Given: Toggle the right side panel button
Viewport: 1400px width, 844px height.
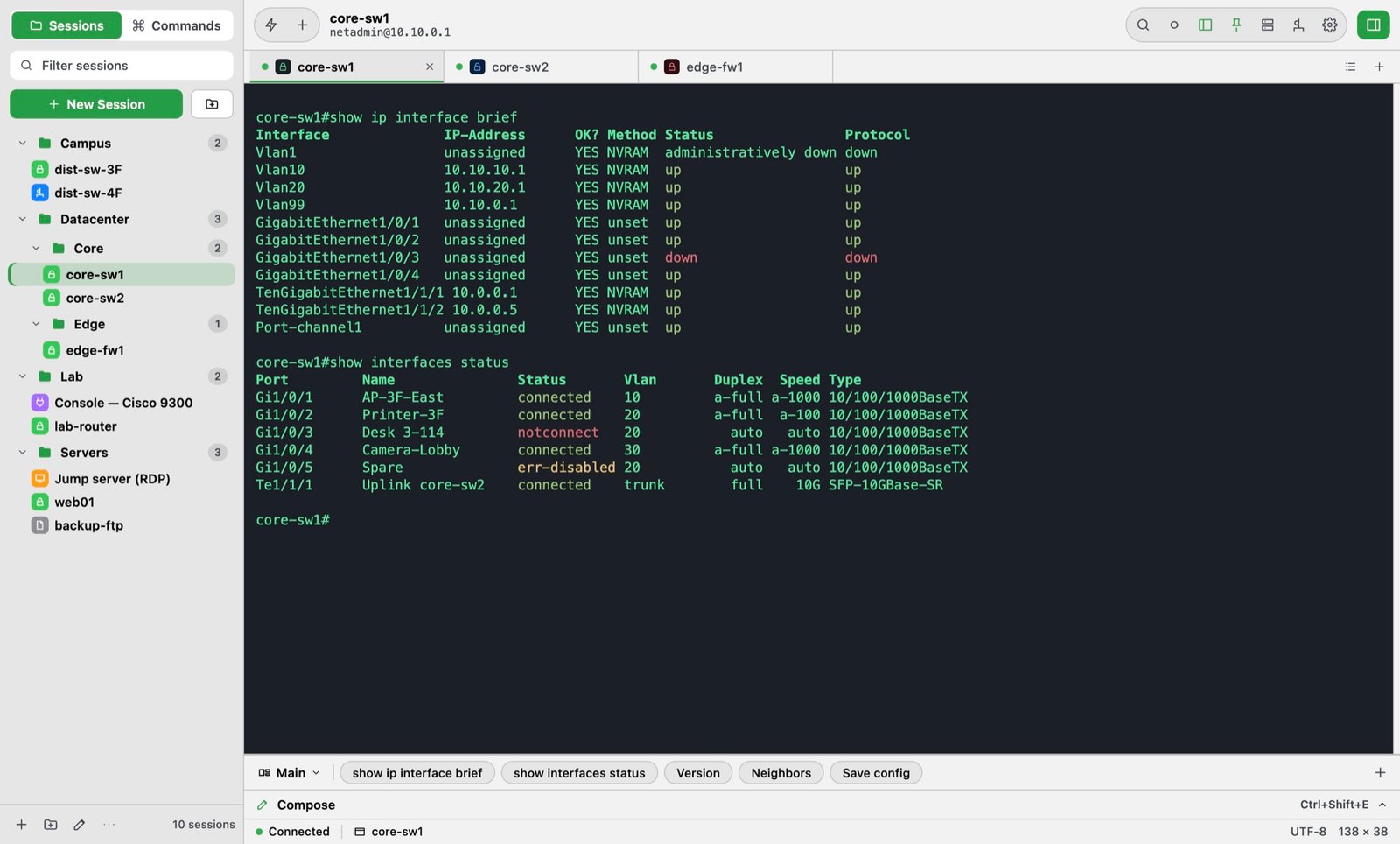Looking at the screenshot, I should pos(1373,25).
